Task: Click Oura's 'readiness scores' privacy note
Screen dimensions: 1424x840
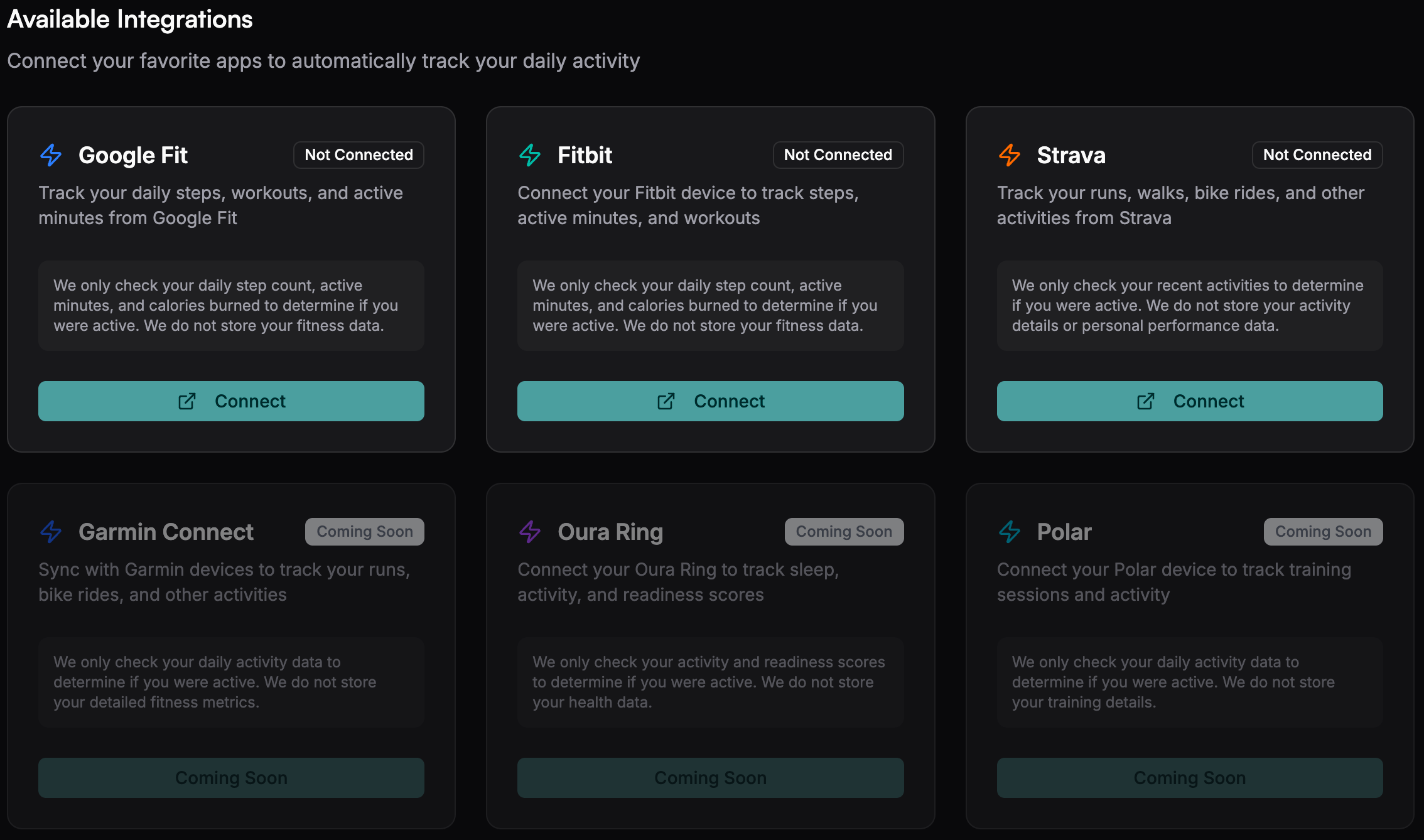Action: point(711,682)
